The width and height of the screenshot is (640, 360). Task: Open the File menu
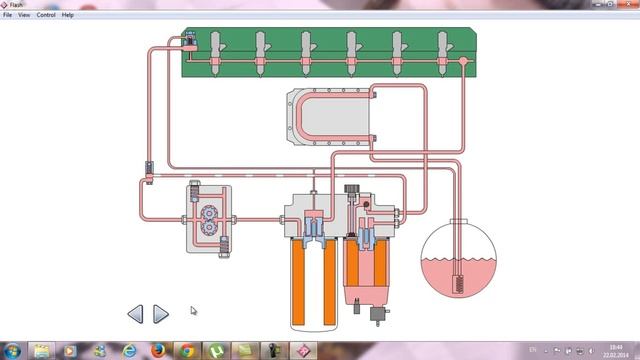7,15
